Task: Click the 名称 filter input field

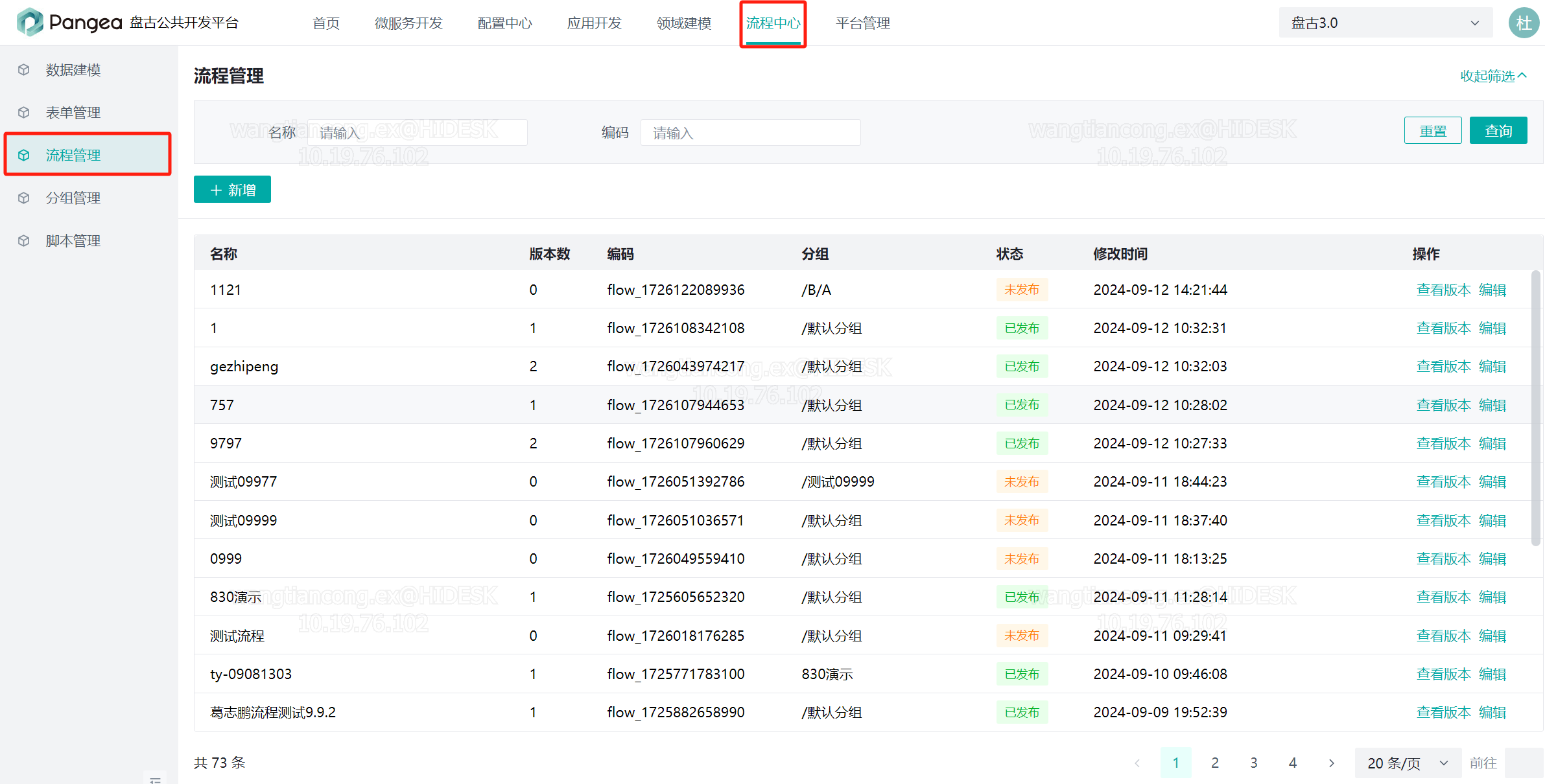Action: click(x=417, y=132)
